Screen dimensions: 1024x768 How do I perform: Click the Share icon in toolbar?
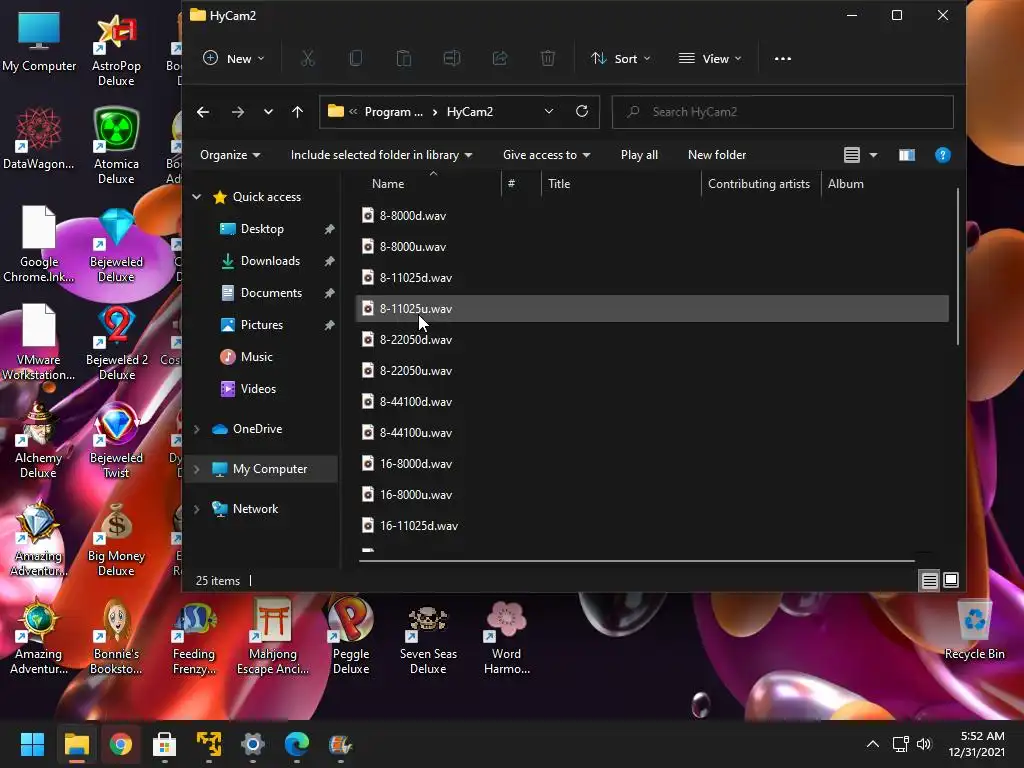(500, 59)
